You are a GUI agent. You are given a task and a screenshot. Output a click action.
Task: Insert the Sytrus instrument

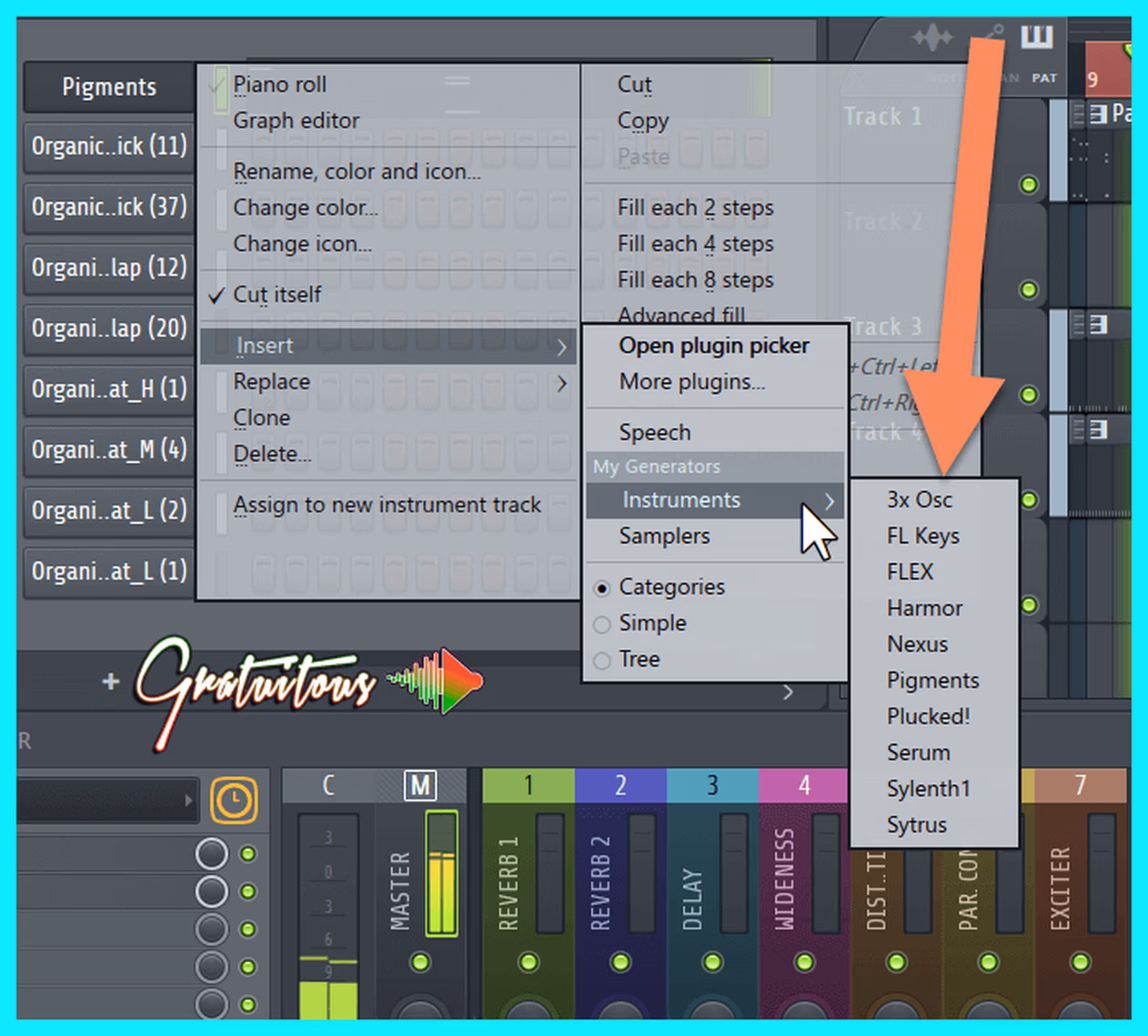(934, 826)
